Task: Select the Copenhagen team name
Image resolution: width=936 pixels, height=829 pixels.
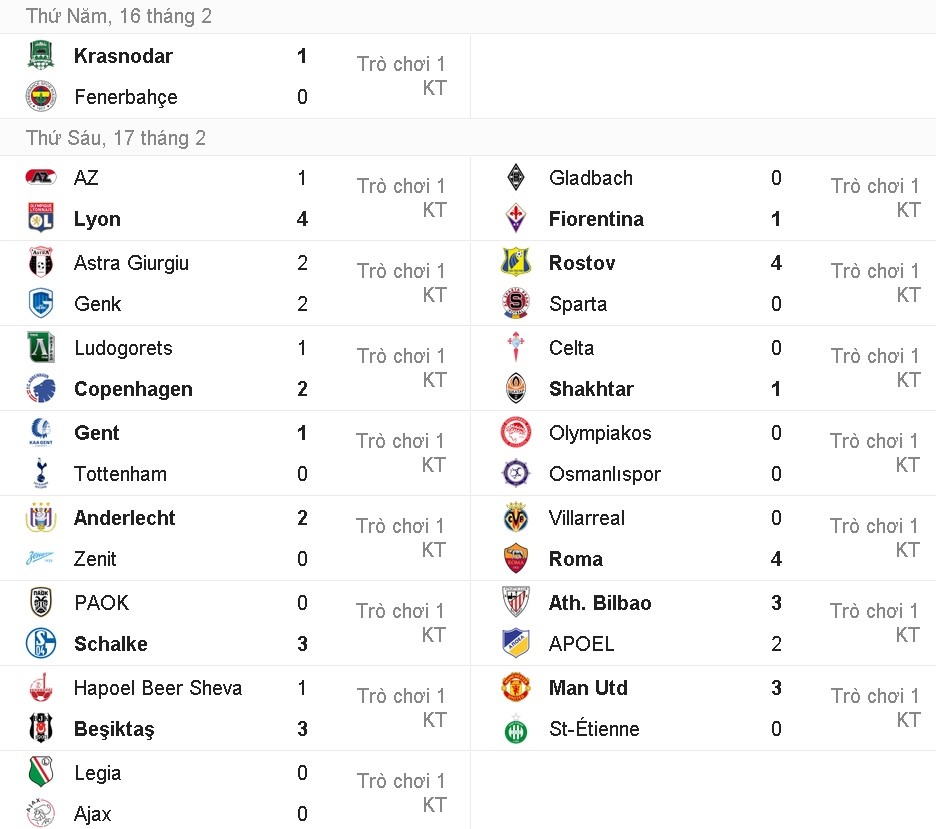Action: tap(131, 388)
